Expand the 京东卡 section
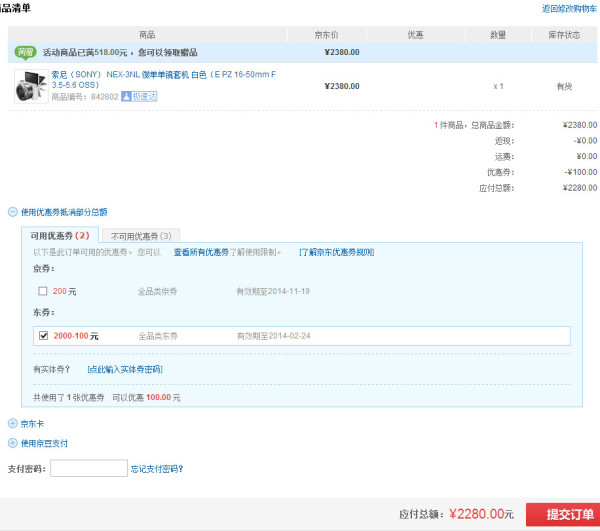Screen dimensions: 600x531 13,423
